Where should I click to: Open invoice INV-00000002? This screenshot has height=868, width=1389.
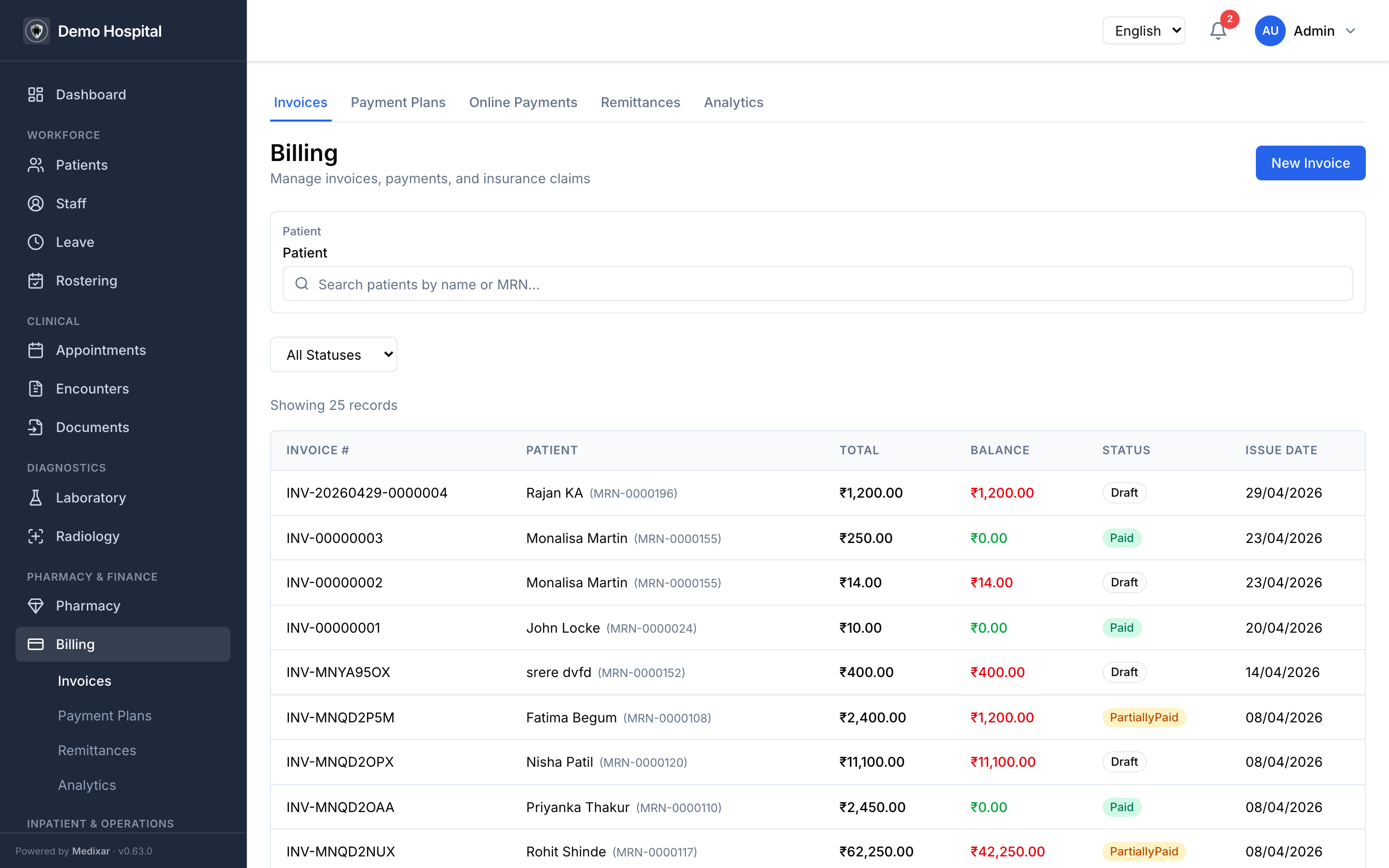coord(335,582)
